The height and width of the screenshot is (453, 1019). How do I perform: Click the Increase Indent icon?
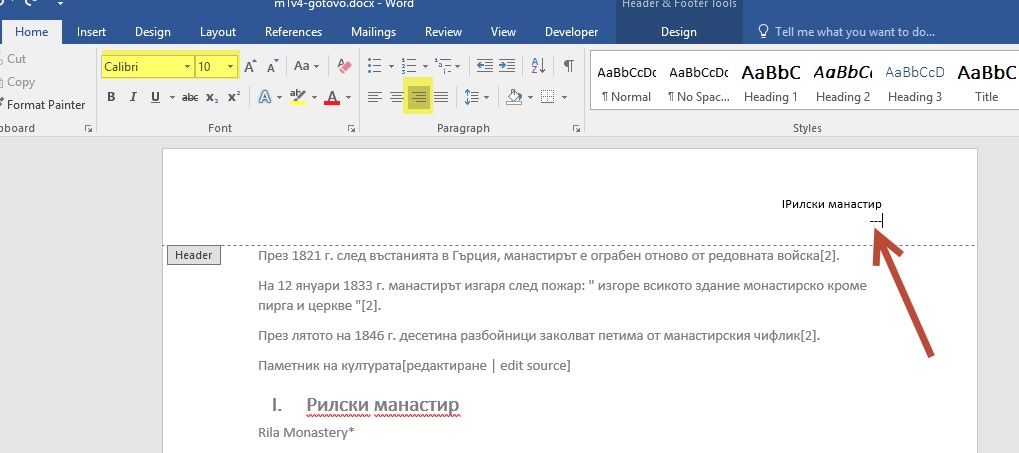[x=510, y=67]
